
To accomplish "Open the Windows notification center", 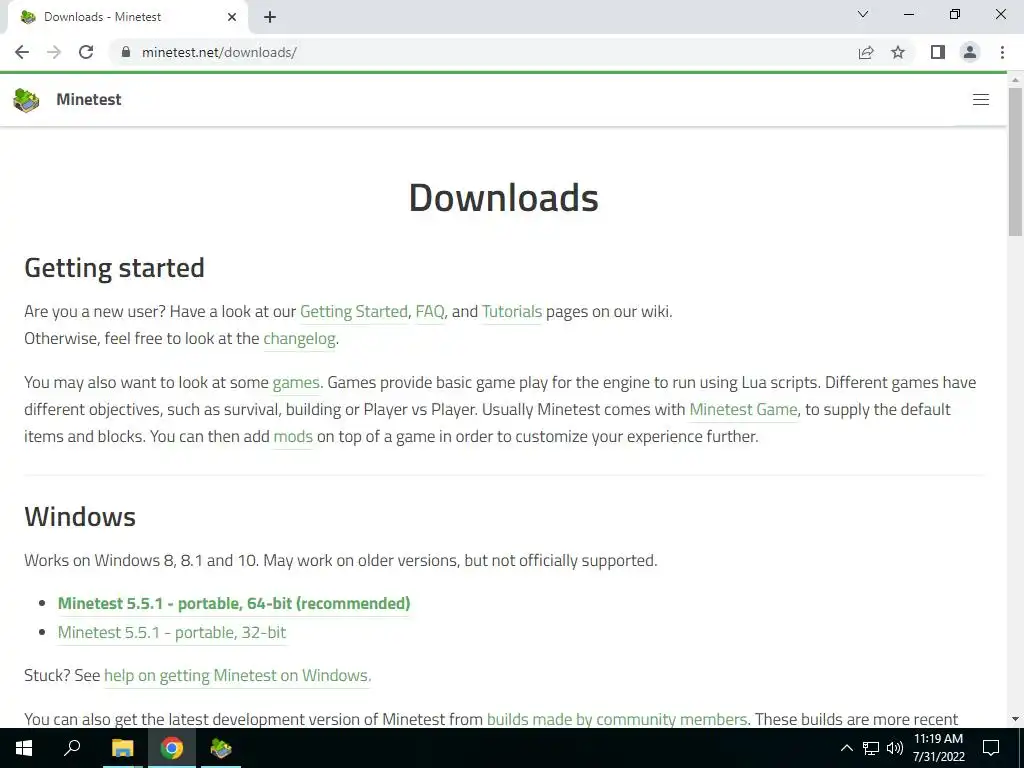I will click(x=991, y=748).
